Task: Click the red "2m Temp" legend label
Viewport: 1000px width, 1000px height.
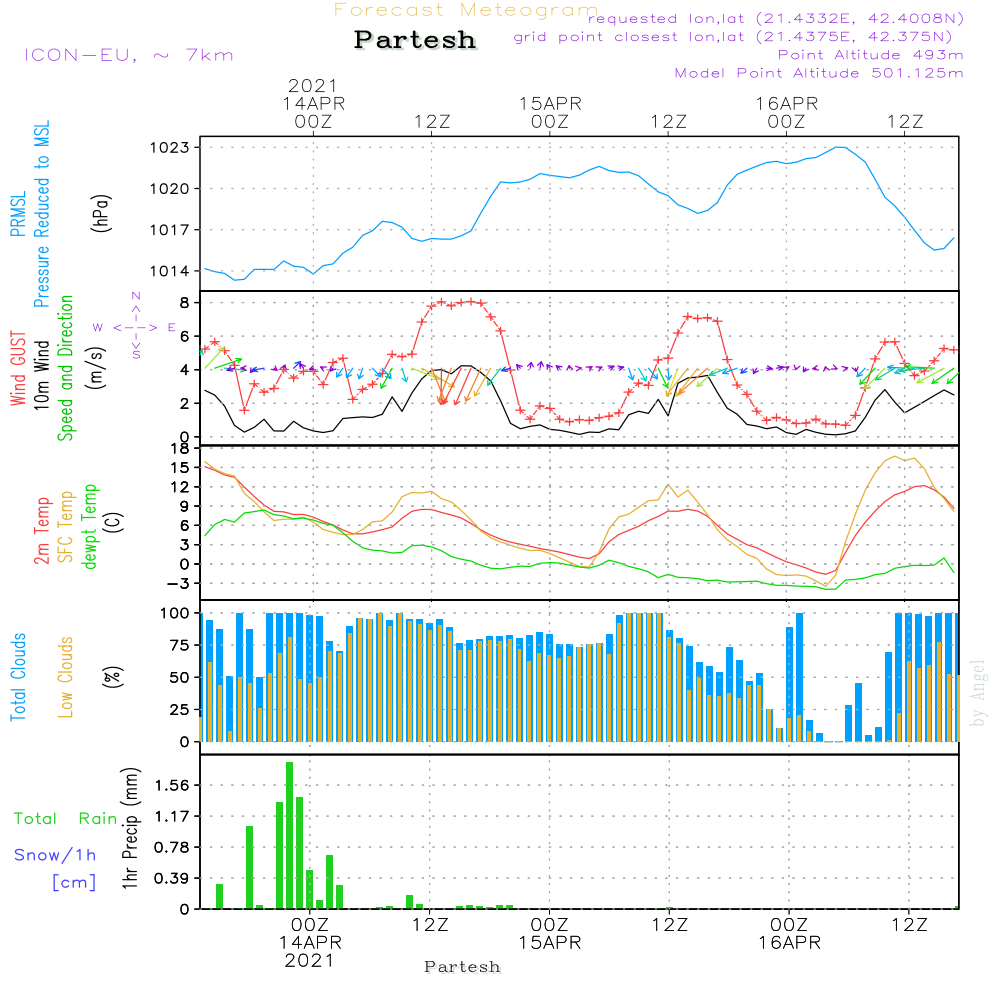Action: pyautogui.click(x=41, y=531)
